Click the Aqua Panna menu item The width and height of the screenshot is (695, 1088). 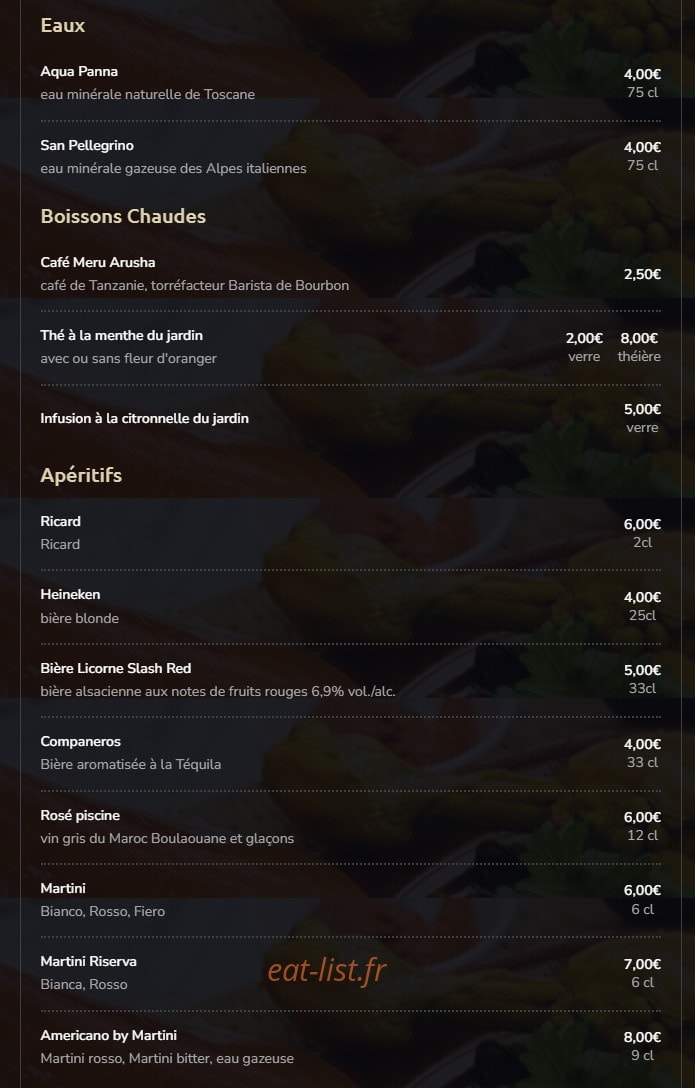click(79, 71)
